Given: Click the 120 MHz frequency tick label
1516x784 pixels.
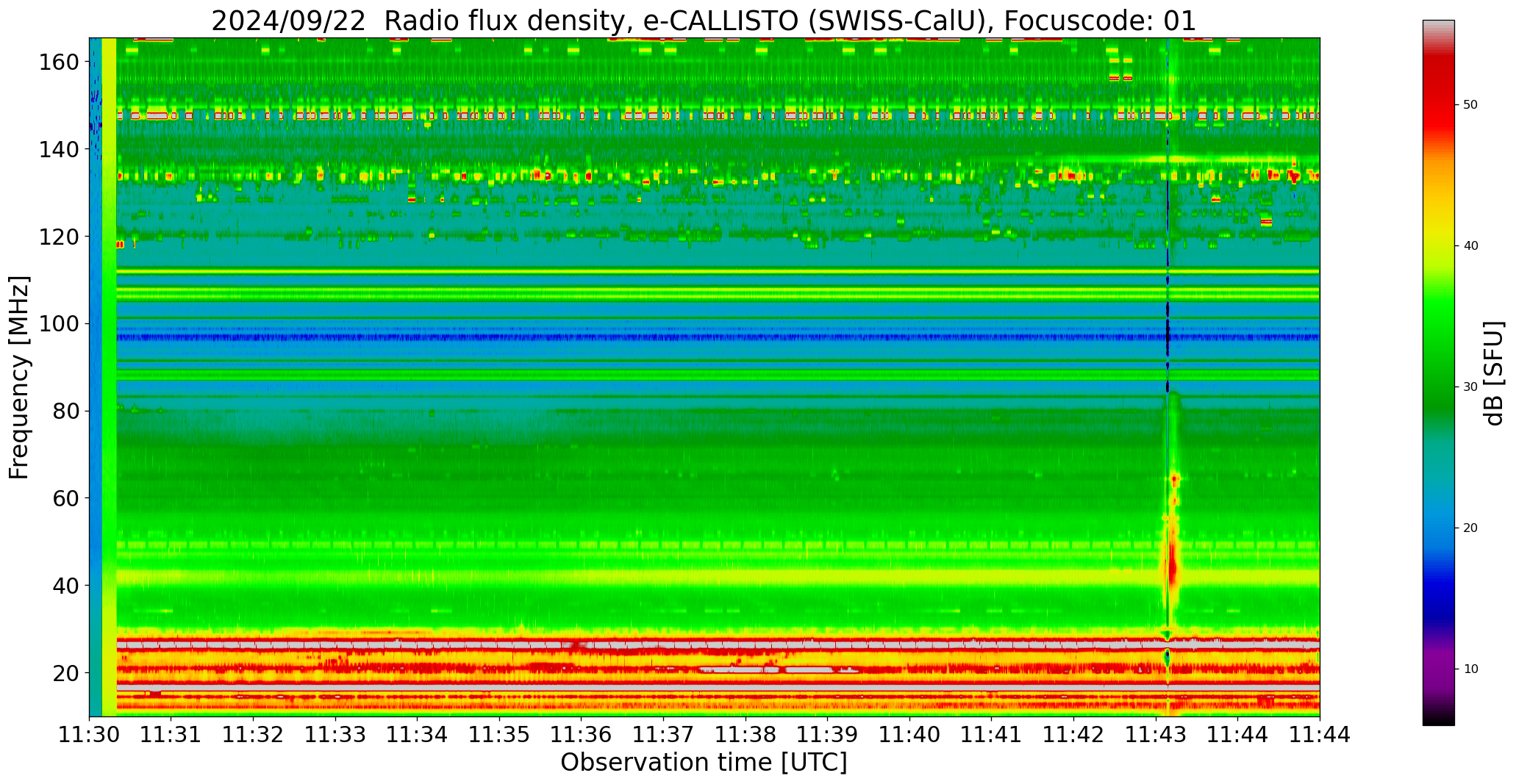Looking at the screenshot, I should tap(59, 237).
